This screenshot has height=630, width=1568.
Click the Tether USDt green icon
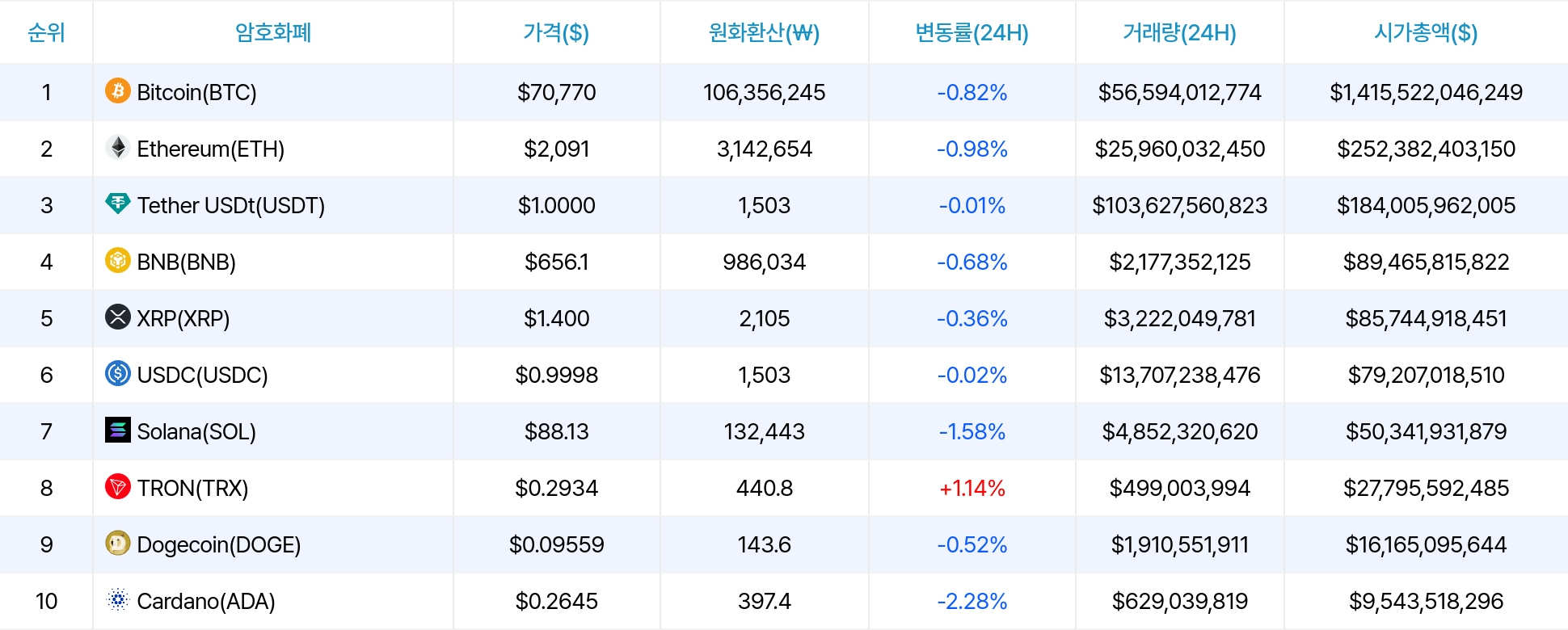pyautogui.click(x=118, y=204)
